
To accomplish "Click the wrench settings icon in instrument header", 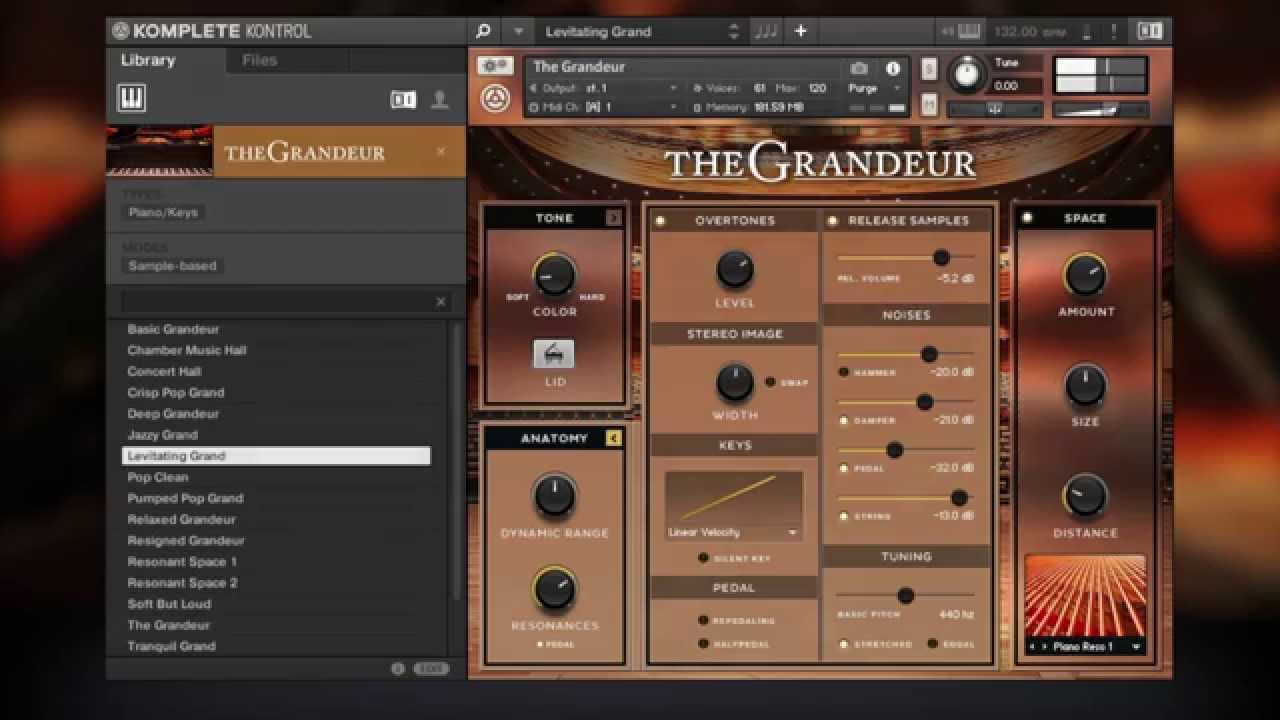I will pyautogui.click(x=495, y=66).
